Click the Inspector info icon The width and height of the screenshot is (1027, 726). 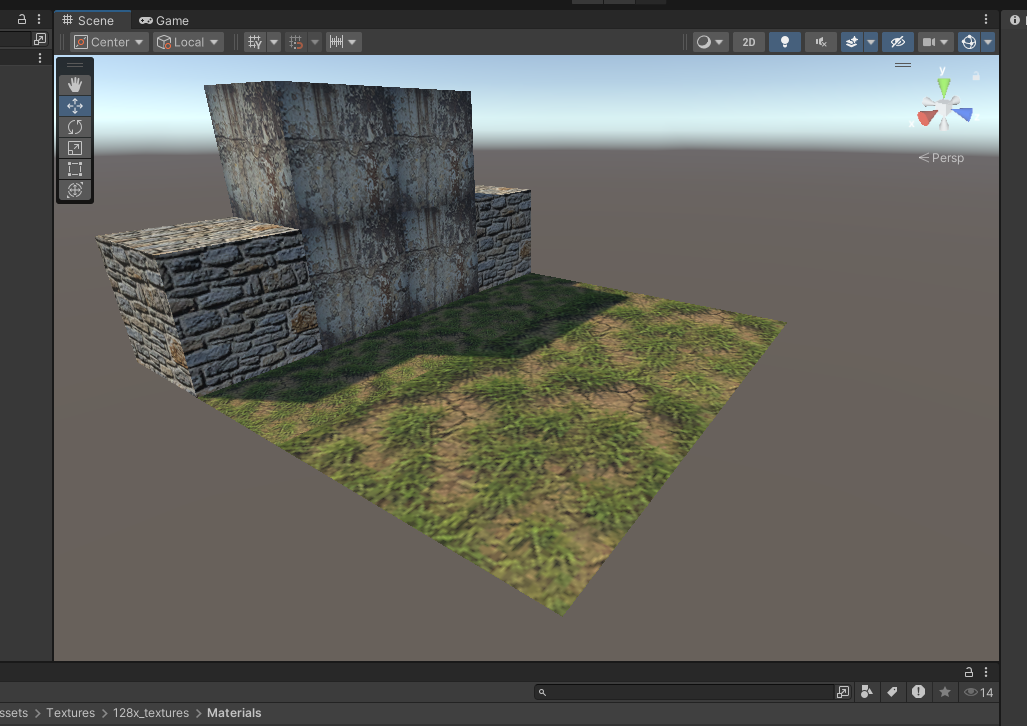[1015, 20]
